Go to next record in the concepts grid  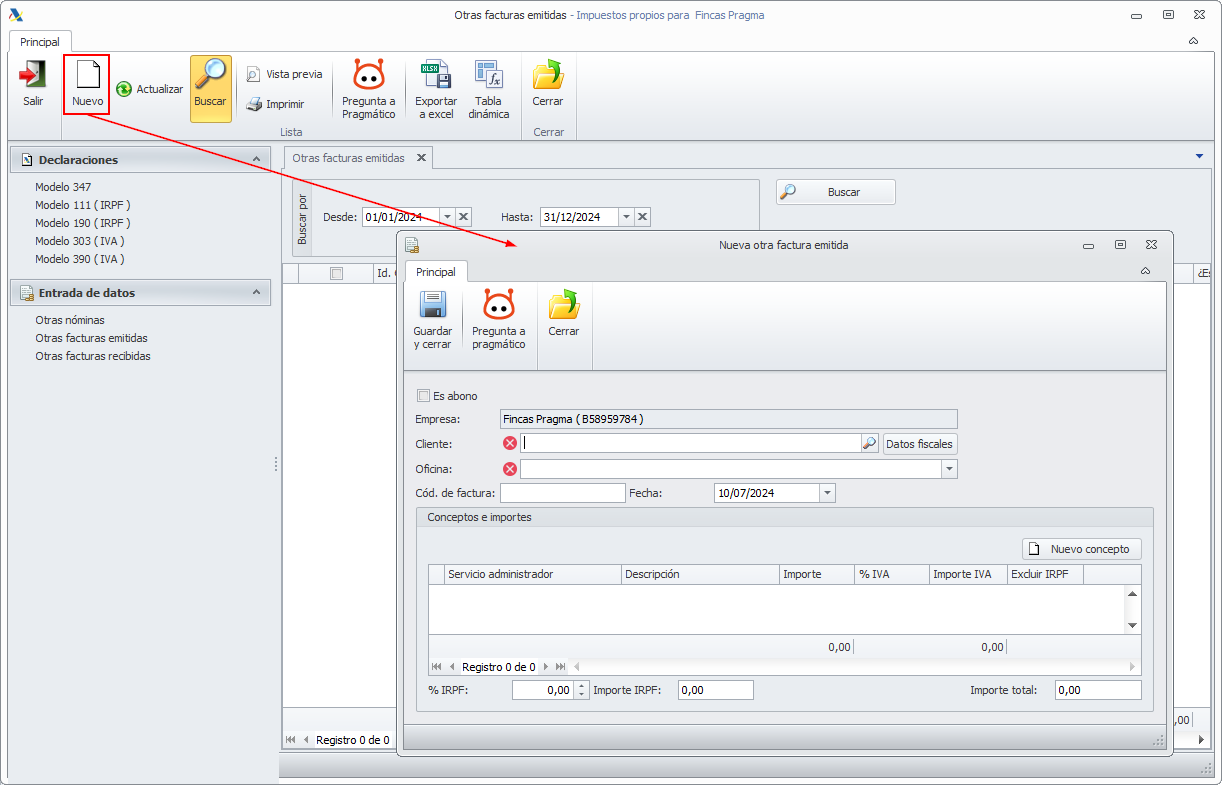545,667
